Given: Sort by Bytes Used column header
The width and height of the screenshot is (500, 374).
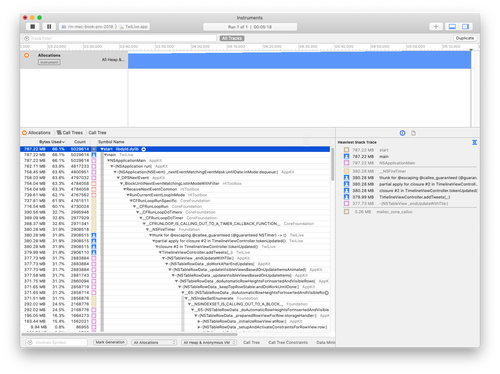Looking at the screenshot, I should (52, 142).
